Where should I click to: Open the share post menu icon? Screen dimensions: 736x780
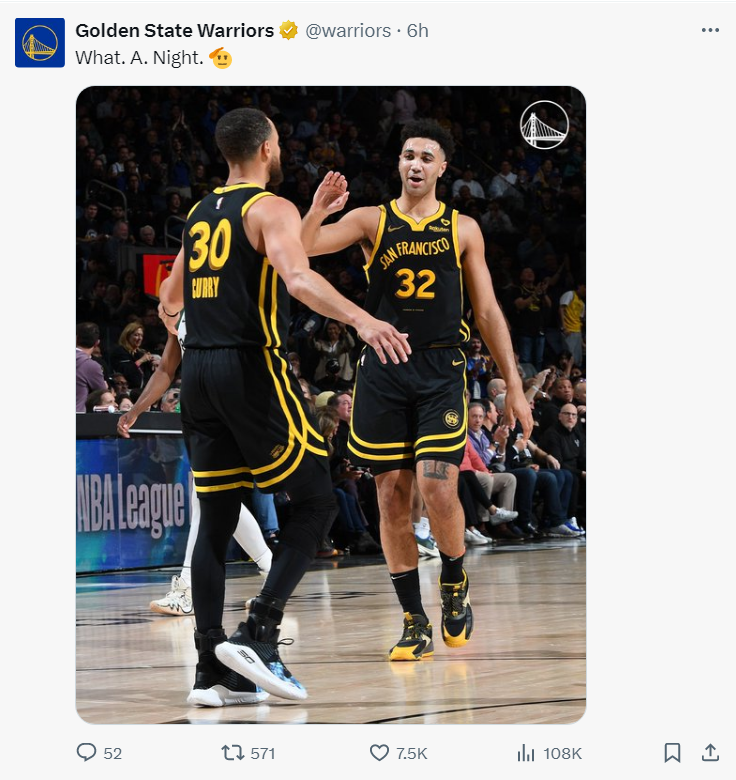tap(710, 752)
